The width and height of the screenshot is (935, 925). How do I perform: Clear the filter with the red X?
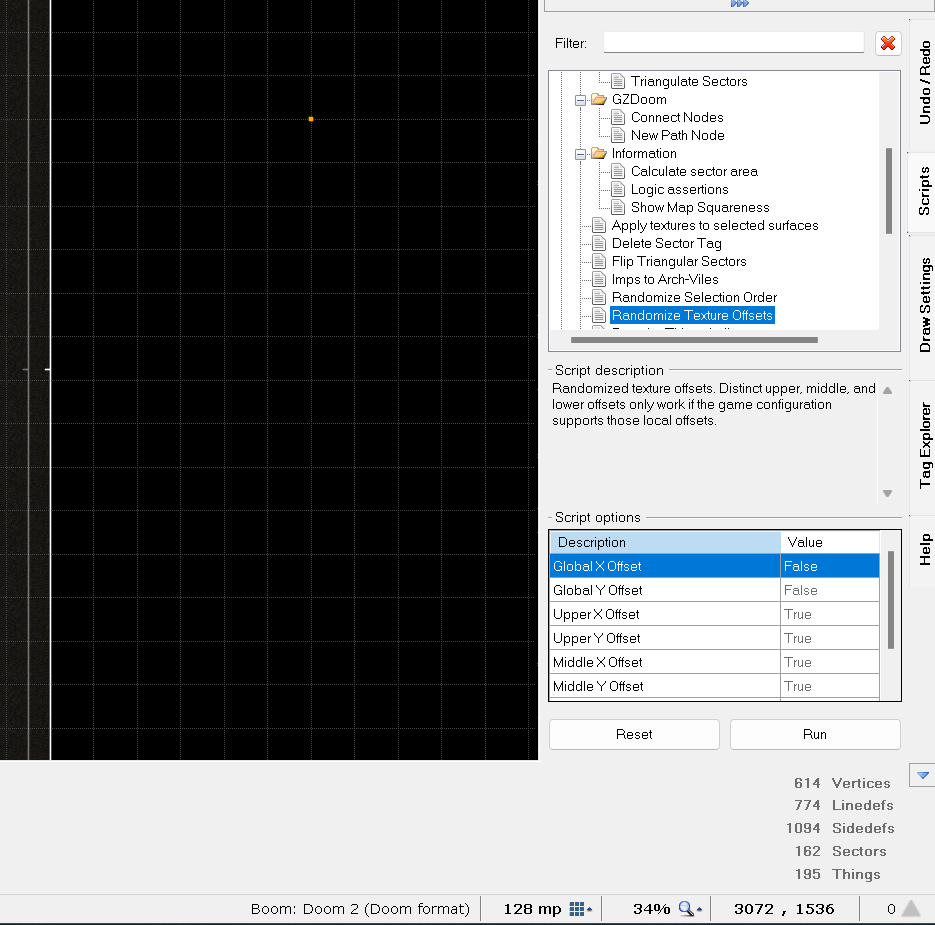pyautogui.click(x=887, y=44)
